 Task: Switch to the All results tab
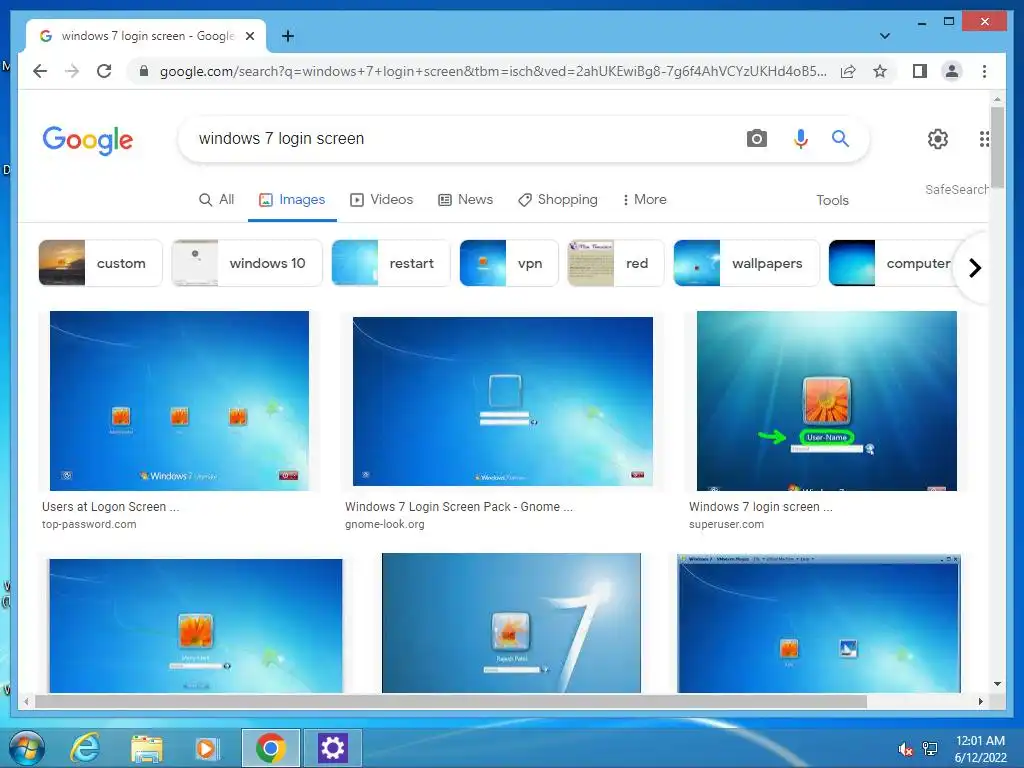217,199
